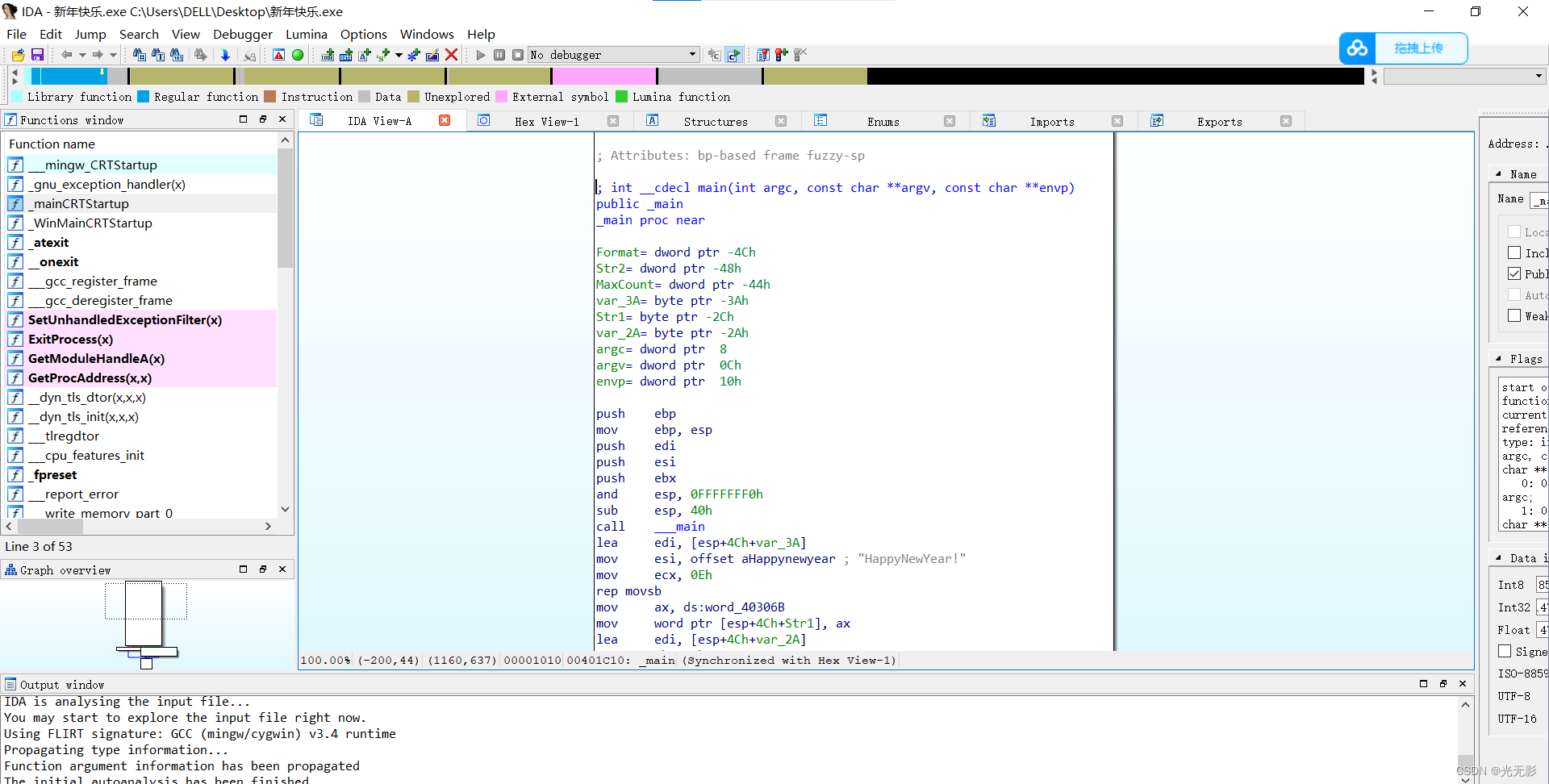This screenshot has height=784, width=1549.
Task: Open the Jump menu
Action: click(90, 34)
